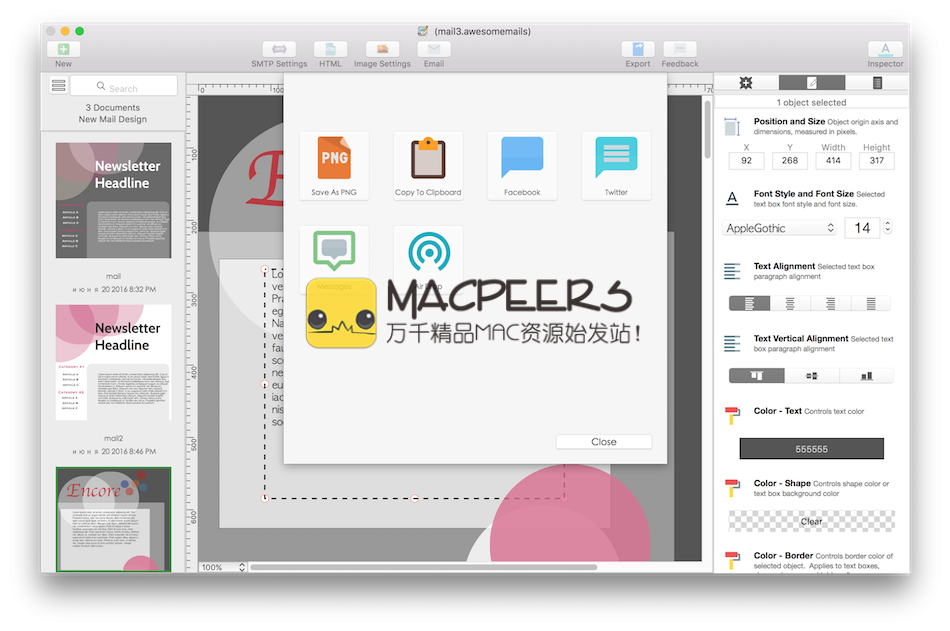Viewport: 950px width, 631px height.
Task: Select the gray 'mail' newsletter thumbnail
Action: [113, 201]
